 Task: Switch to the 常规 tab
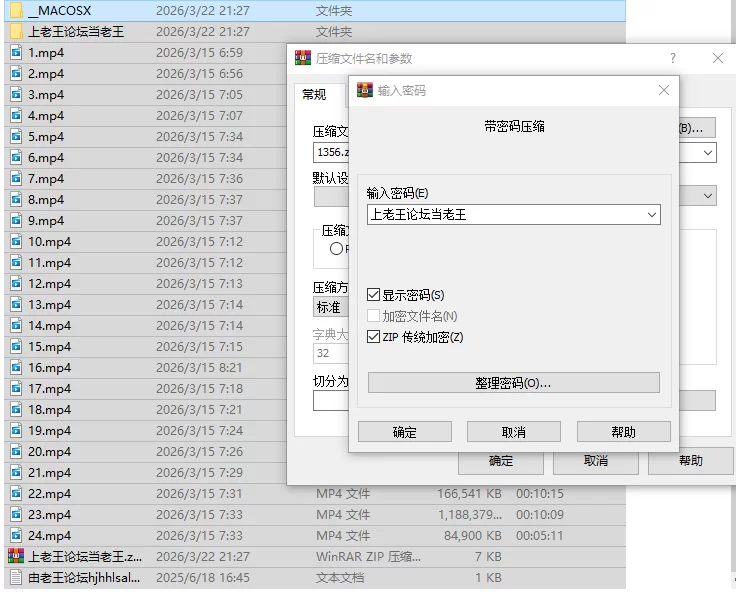314,94
